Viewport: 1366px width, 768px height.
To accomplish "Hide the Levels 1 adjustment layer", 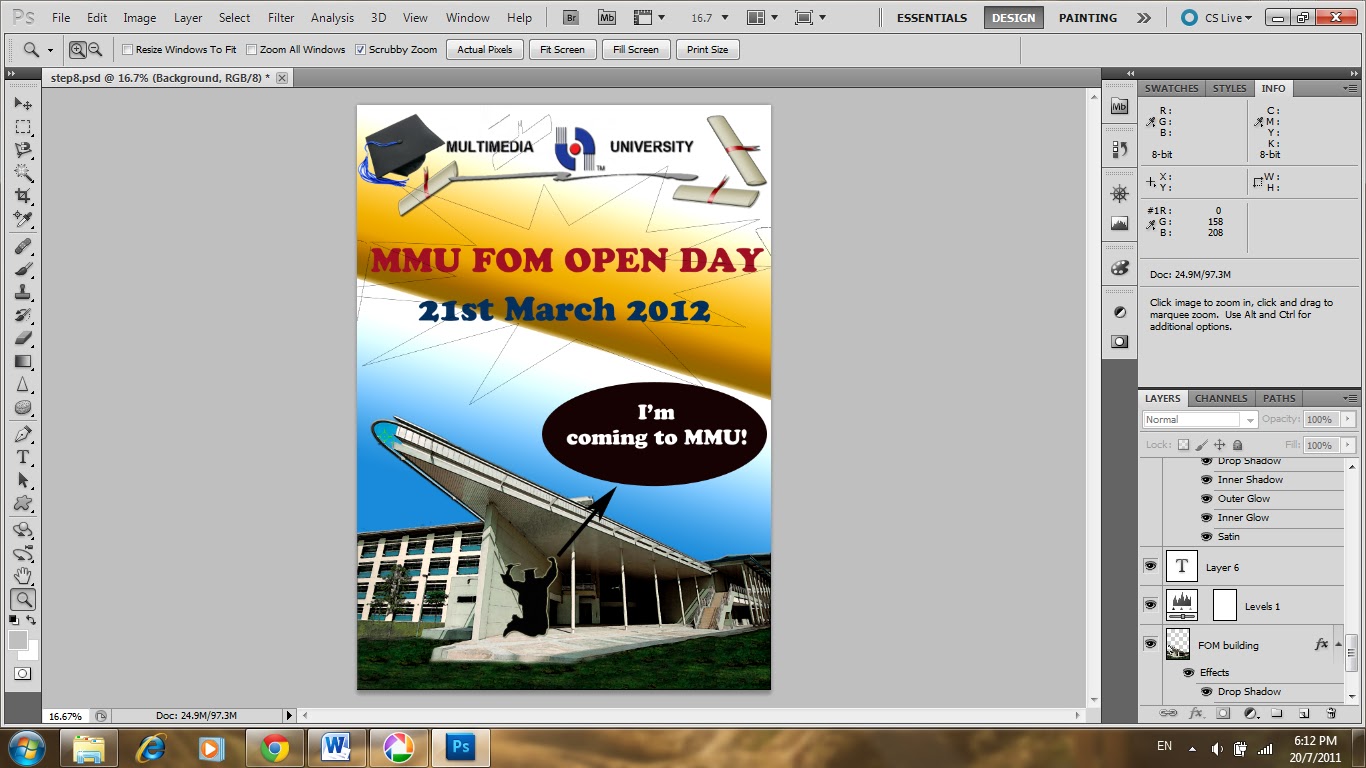I will (1150, 605).
